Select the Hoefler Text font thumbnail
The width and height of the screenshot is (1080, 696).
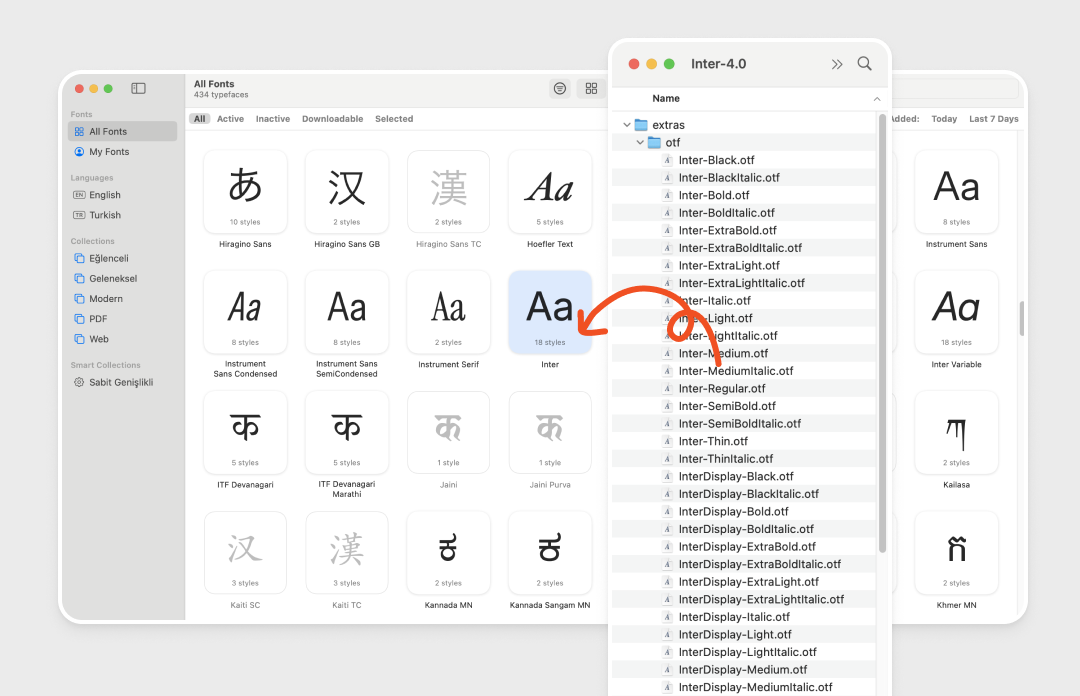coord(549,192)
